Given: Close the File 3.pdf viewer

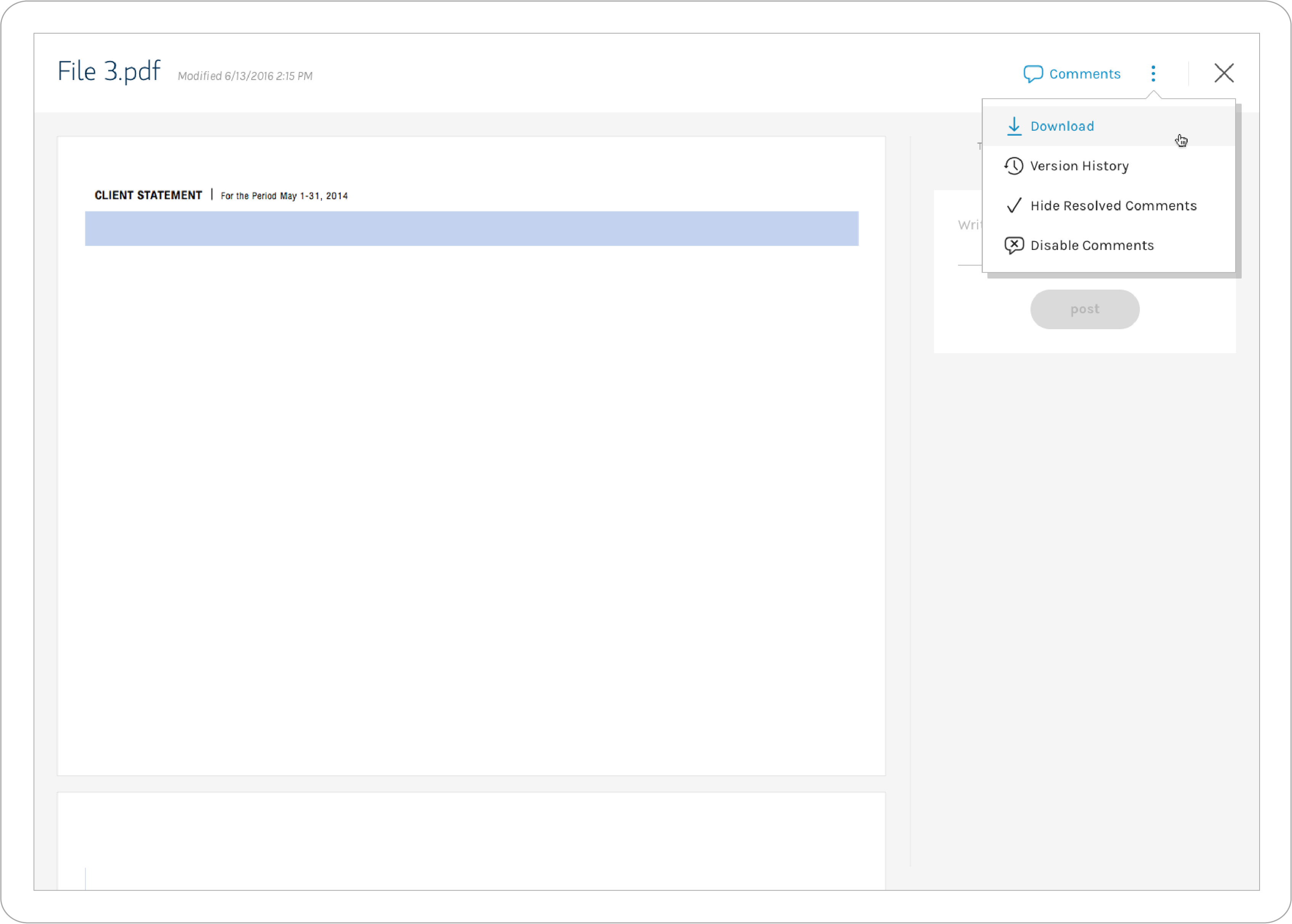Looking at the screenshot, I should [x=1224, y=74].
